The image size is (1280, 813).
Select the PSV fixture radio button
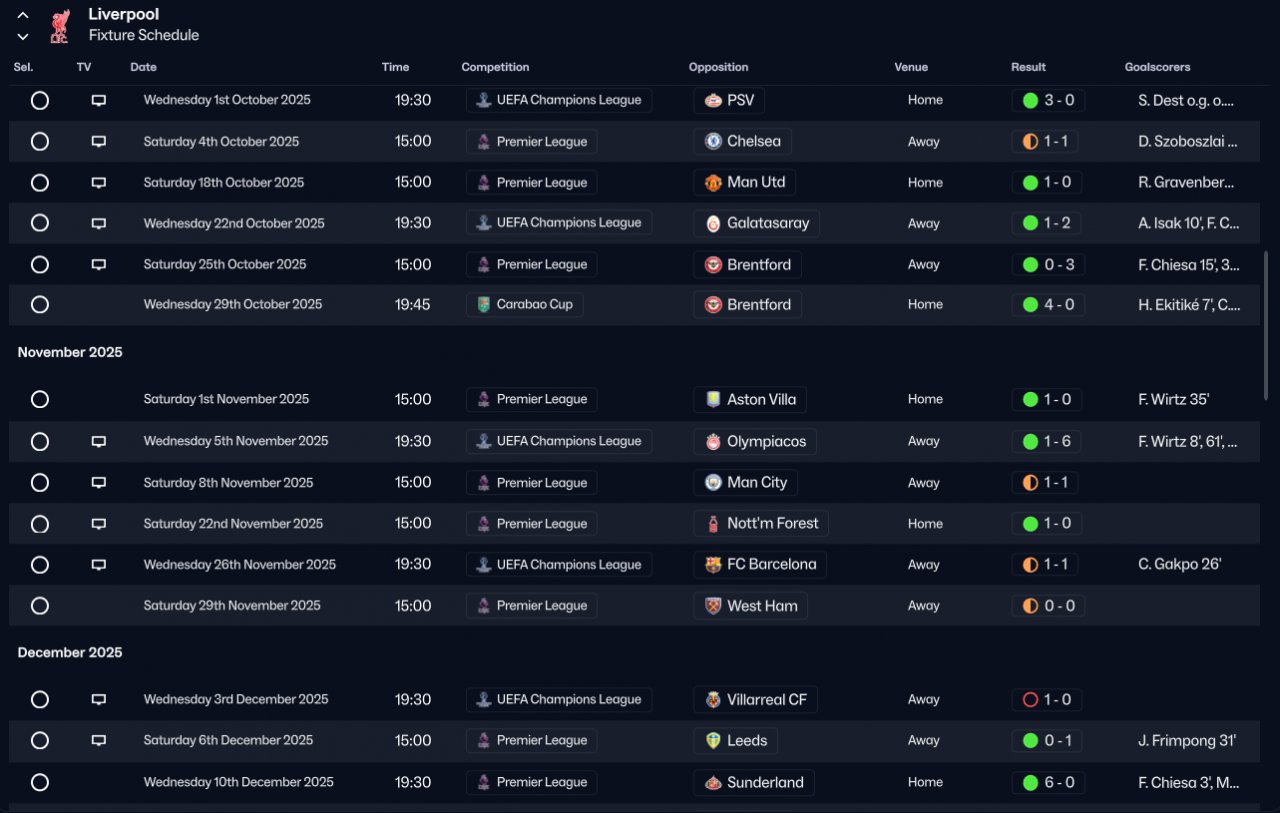tap(40, 100)
